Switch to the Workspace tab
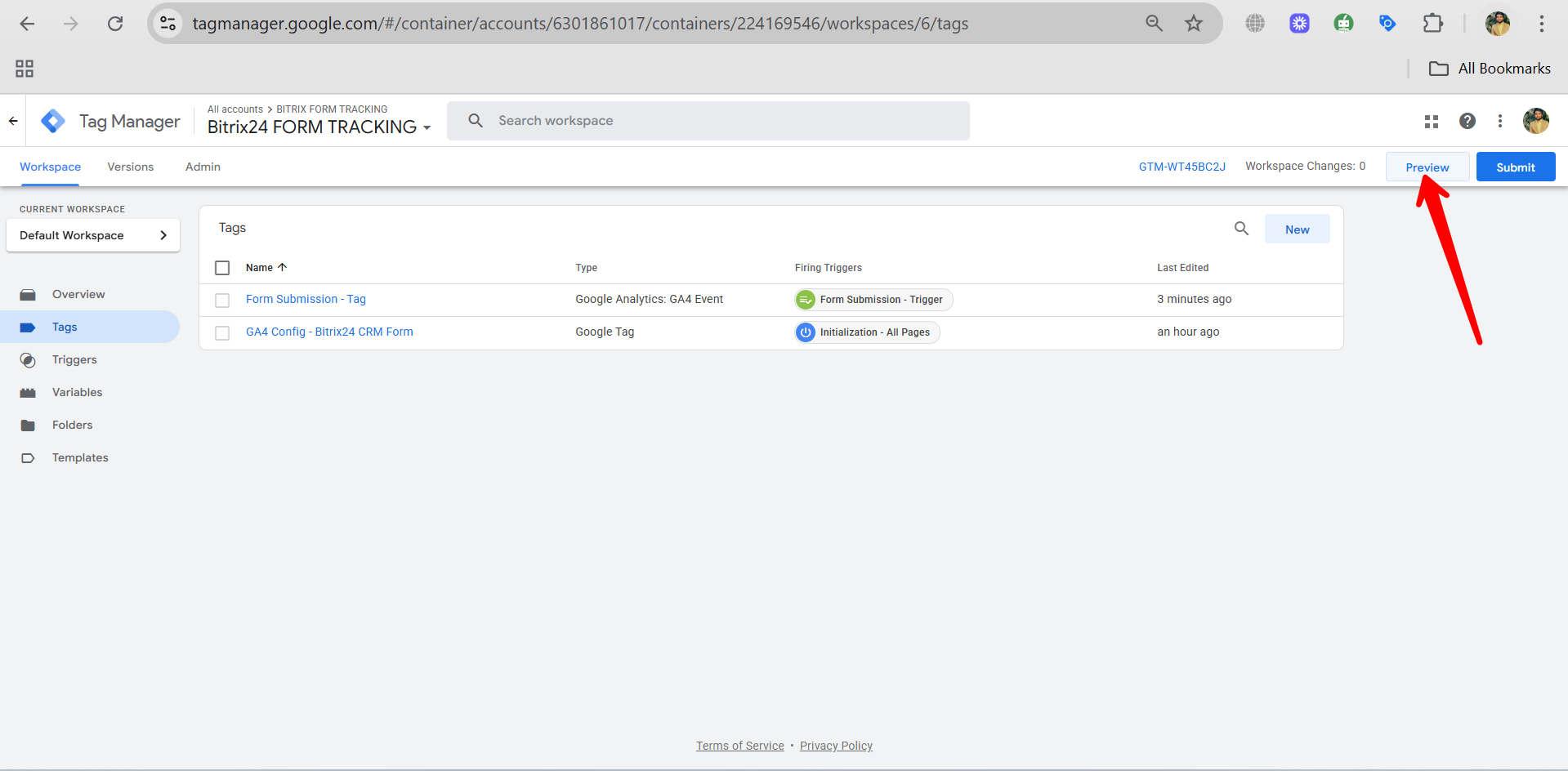The height and width of the screenshot is (771, 1568). 51,167
